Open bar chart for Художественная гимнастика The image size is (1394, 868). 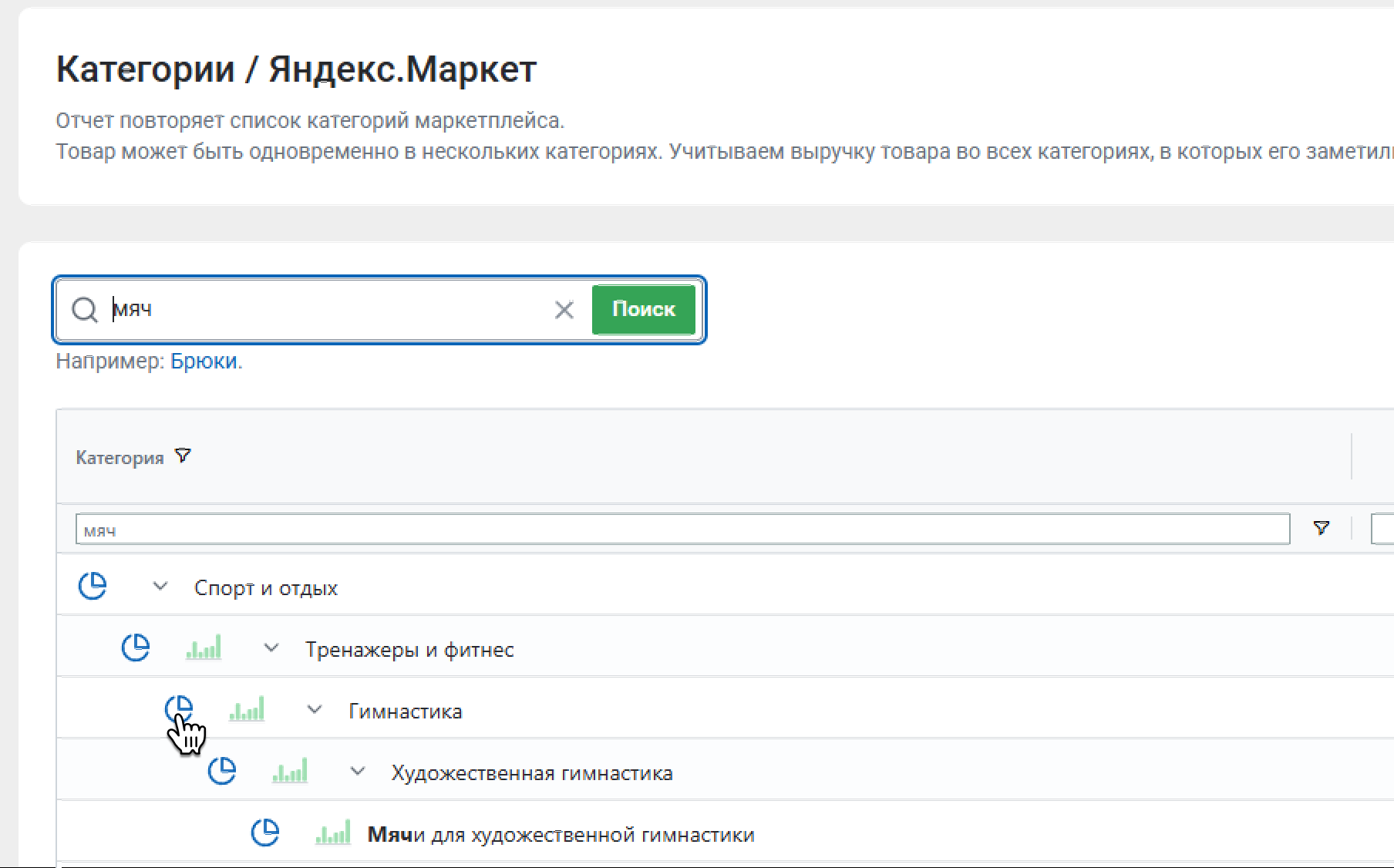[x=290, y=770]
